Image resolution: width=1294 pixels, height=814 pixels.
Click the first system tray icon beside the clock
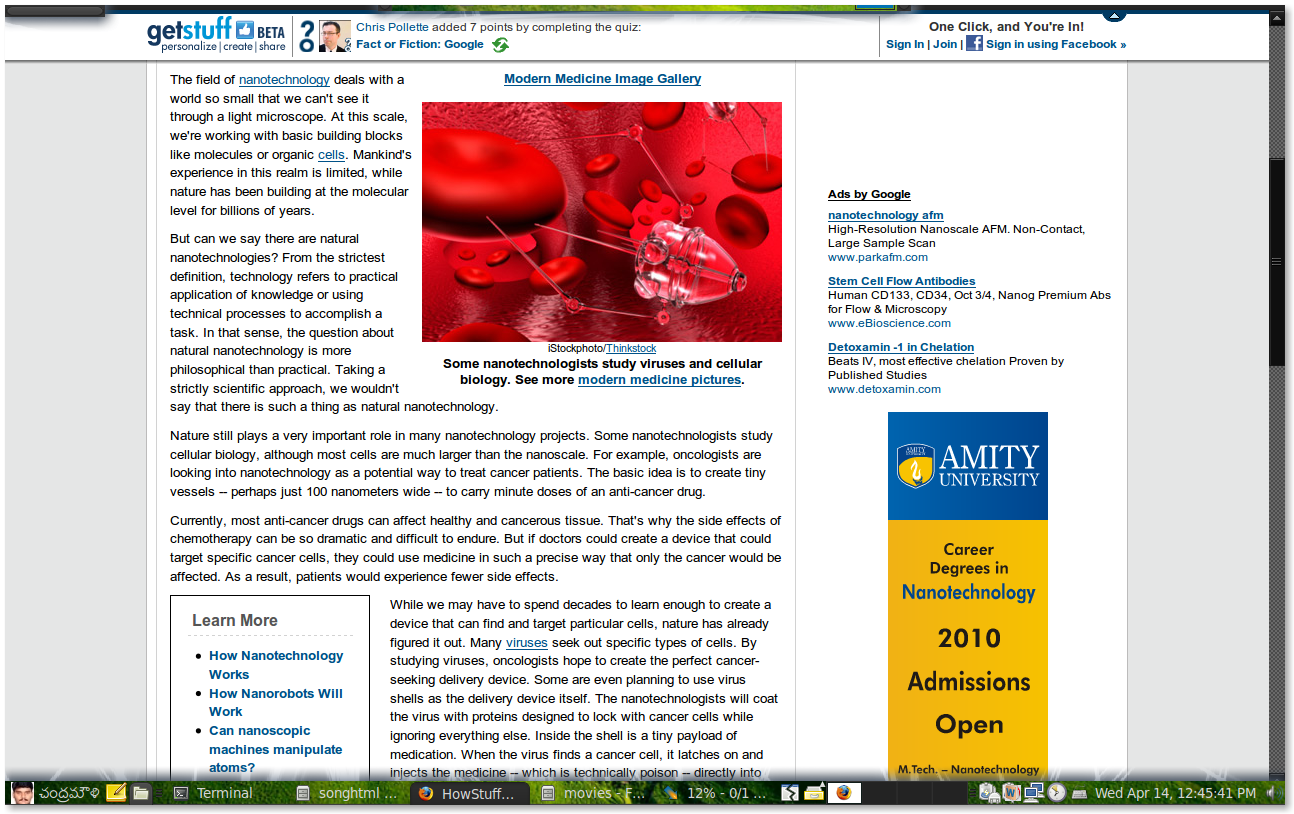coord(989,793)
